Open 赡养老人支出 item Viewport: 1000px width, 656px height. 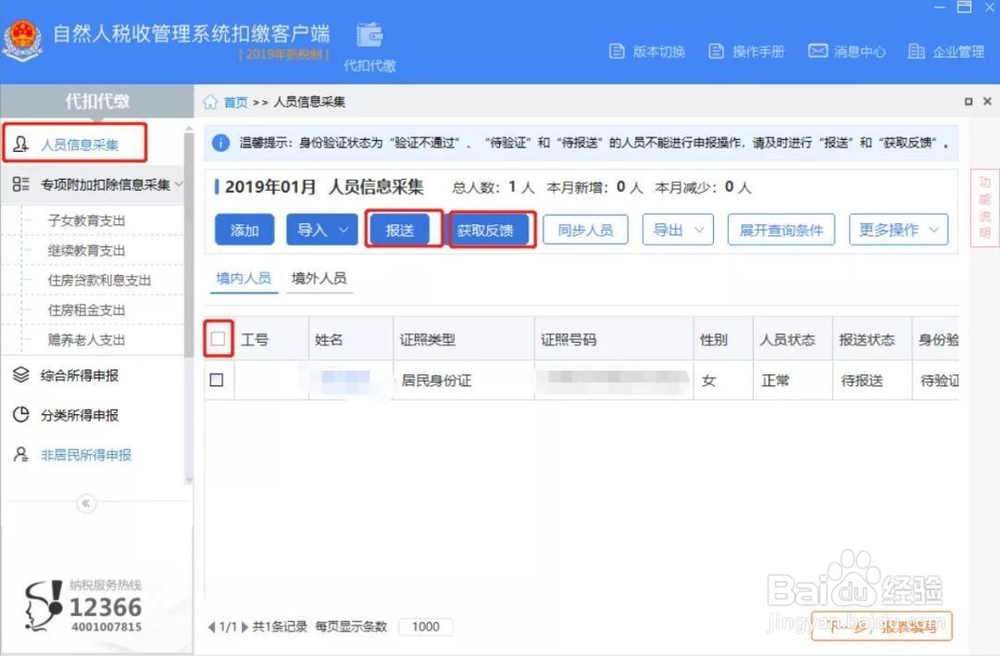(x=87, y=340)
